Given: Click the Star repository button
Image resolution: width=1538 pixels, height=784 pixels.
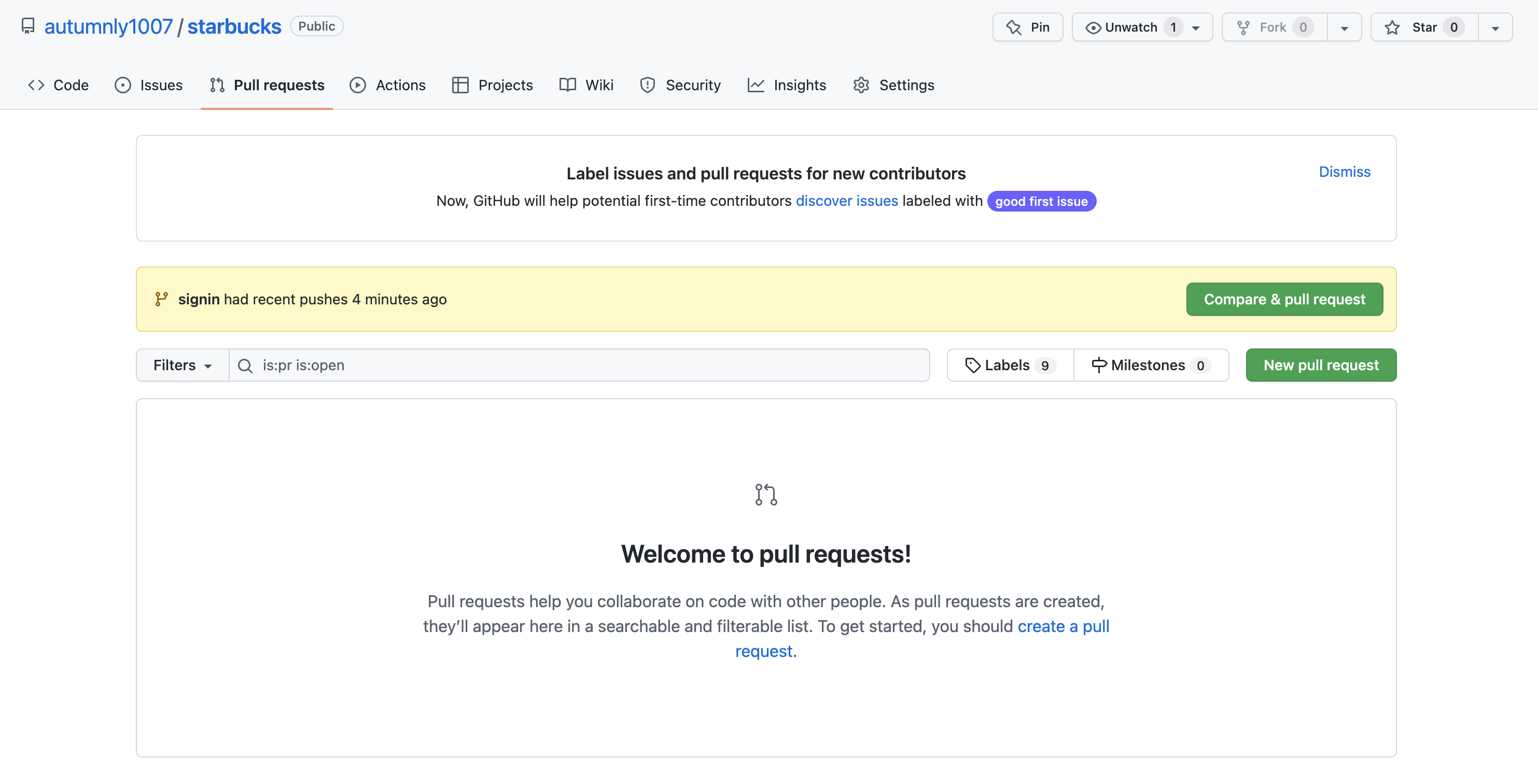Looking at the screenshot, I should pyautogui.click(x=1424, y=27).
